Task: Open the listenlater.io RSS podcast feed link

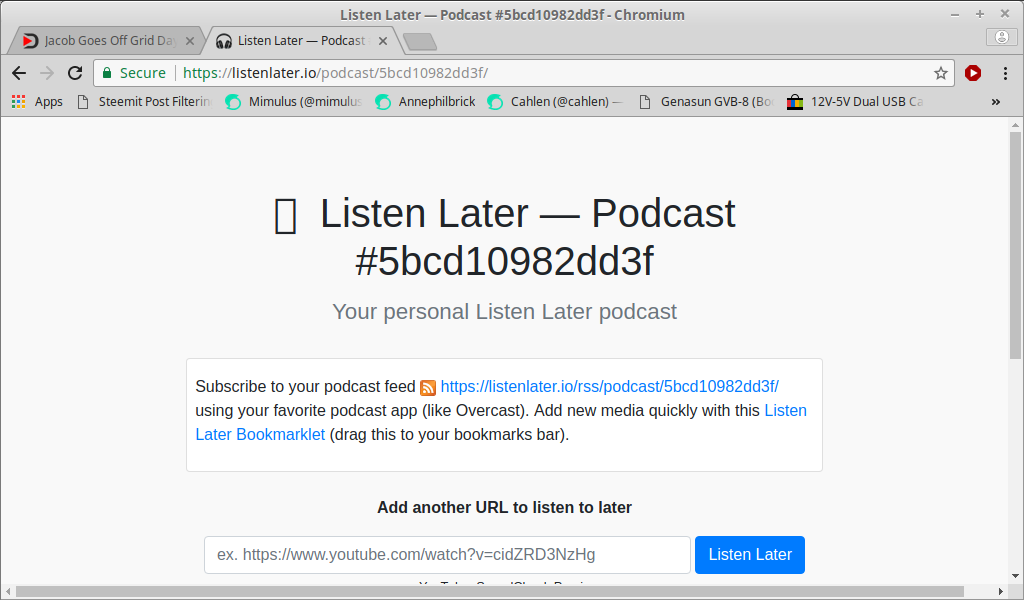Action: click(609, 387)
